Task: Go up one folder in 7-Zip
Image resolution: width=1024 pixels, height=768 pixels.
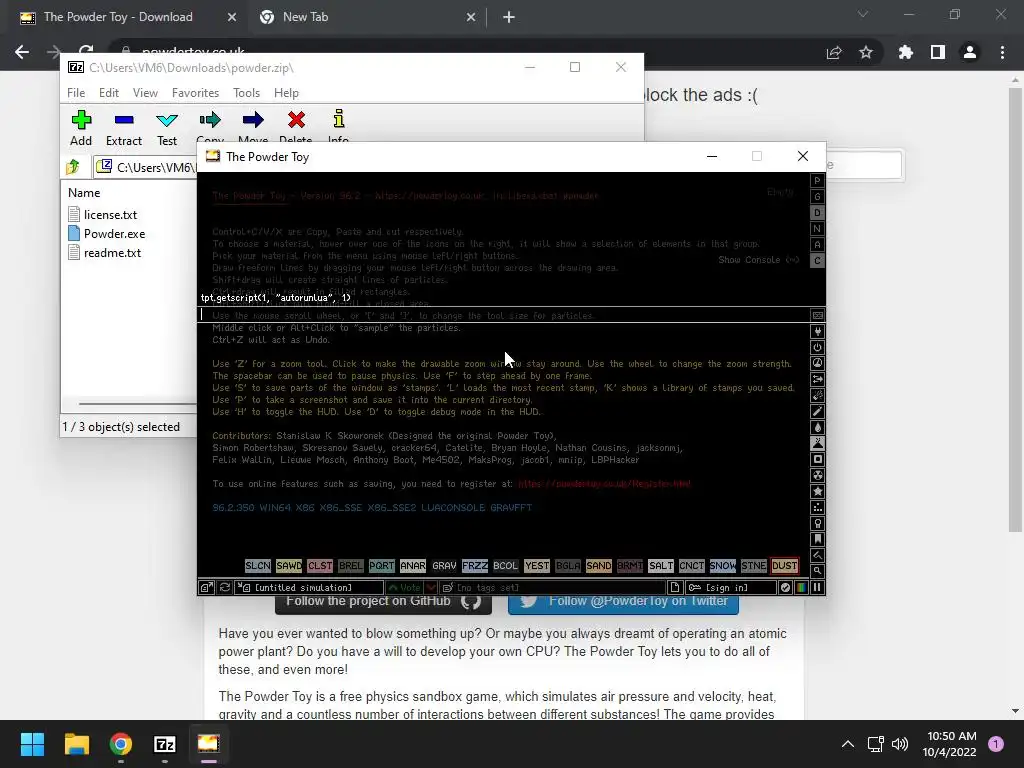Action: tap(73, 167)
